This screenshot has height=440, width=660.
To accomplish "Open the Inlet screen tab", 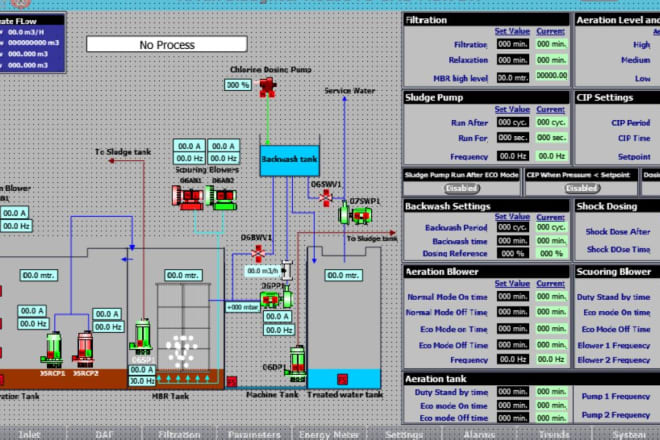I will 29,434.
